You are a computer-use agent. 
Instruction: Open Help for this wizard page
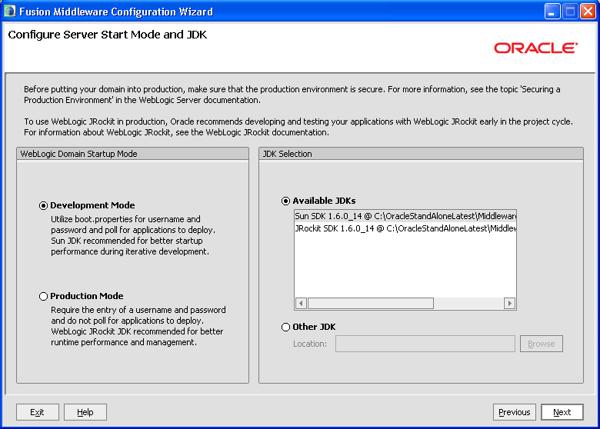click(85, 412)
